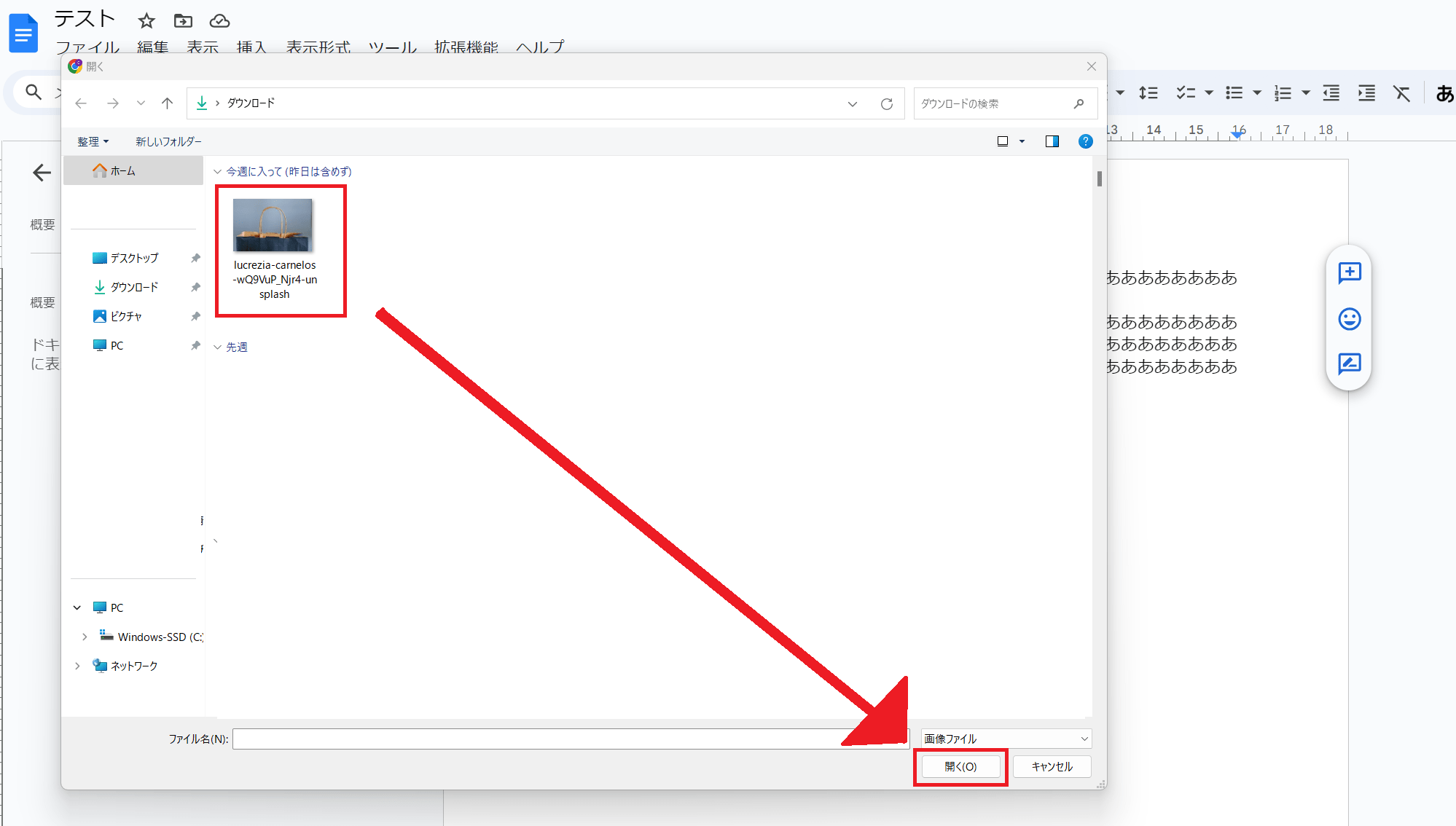Click the add comment icon in the side panel
The height and width of the screenshot is (826, 1456).
1349,273
